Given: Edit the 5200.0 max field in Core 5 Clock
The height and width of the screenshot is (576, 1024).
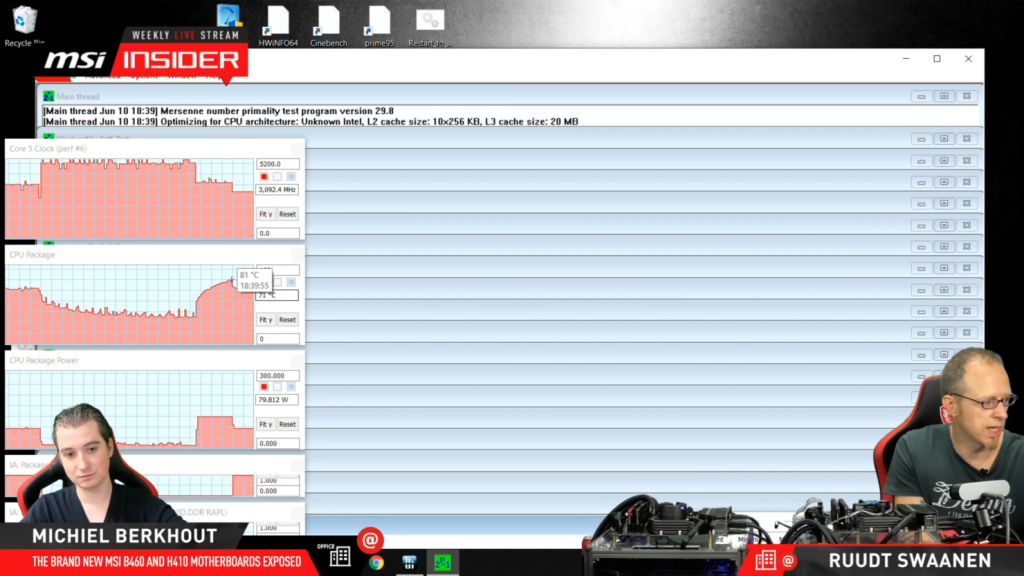Looking at the screenshot, I should [278, 164].
